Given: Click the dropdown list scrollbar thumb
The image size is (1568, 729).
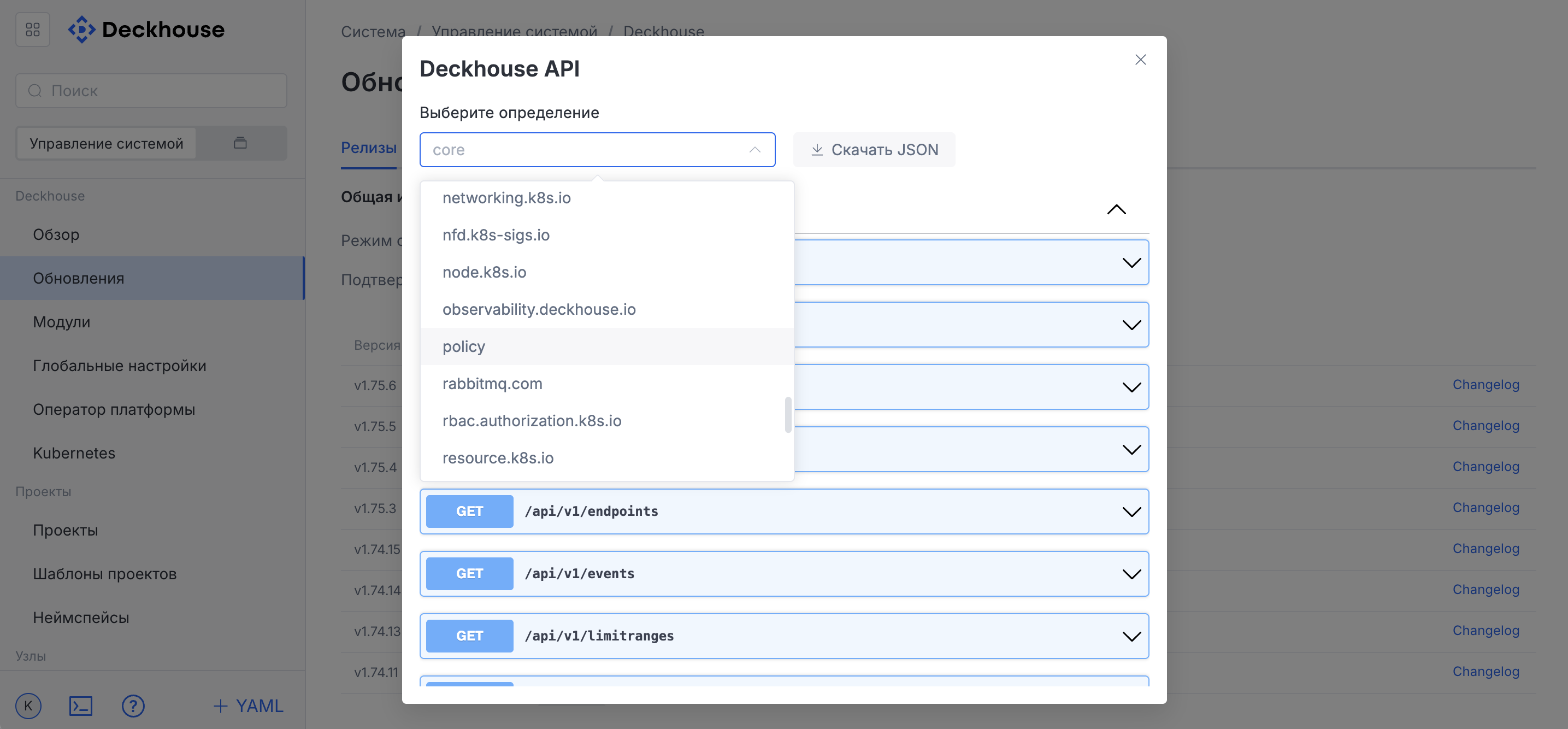Looking at the screenshot, I should pyautogui.click(x=788, y=415).
